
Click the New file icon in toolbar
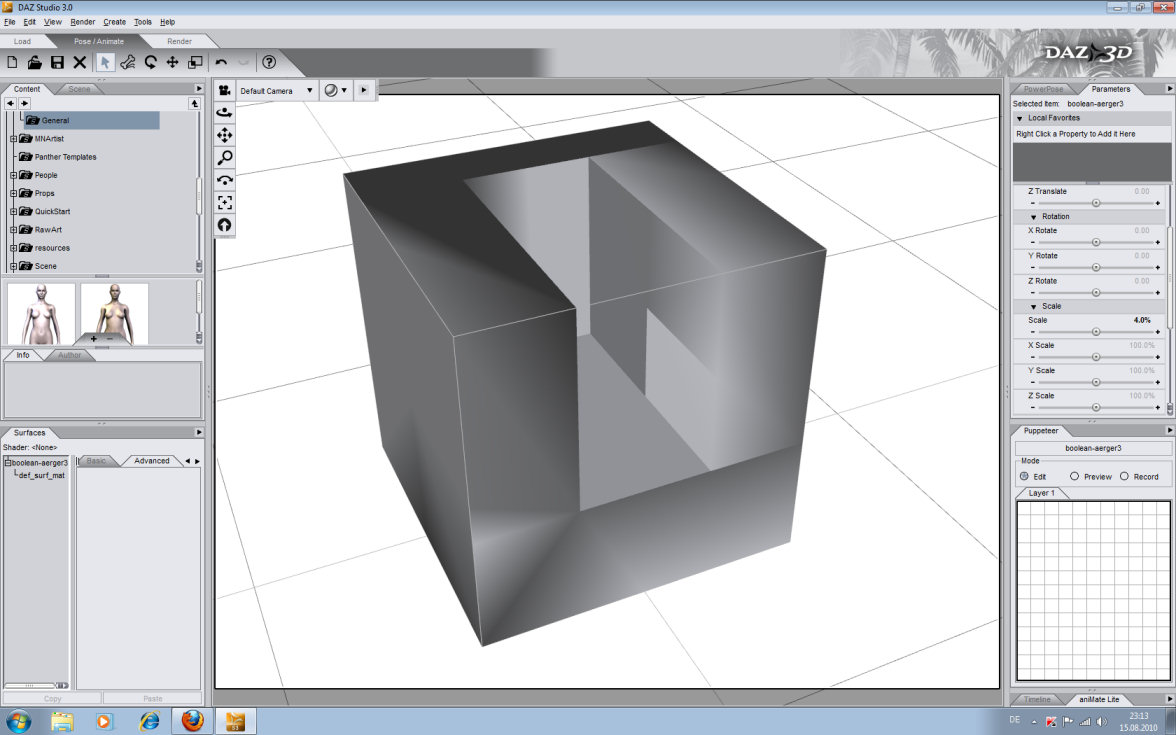click(12, 62)
